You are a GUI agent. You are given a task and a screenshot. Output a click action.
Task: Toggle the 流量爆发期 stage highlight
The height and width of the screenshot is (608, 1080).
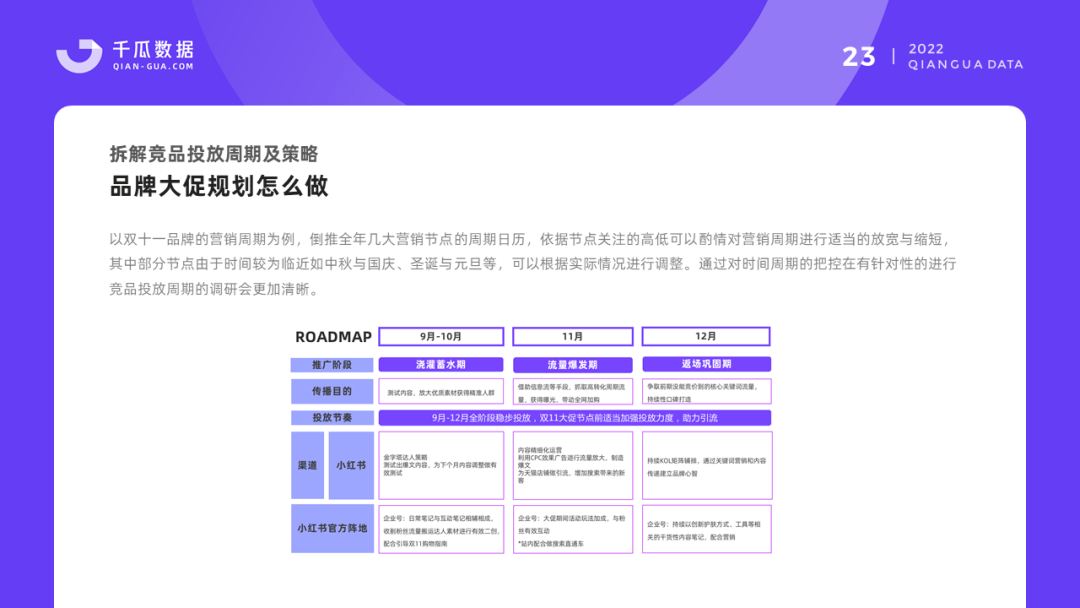[572, 363]
